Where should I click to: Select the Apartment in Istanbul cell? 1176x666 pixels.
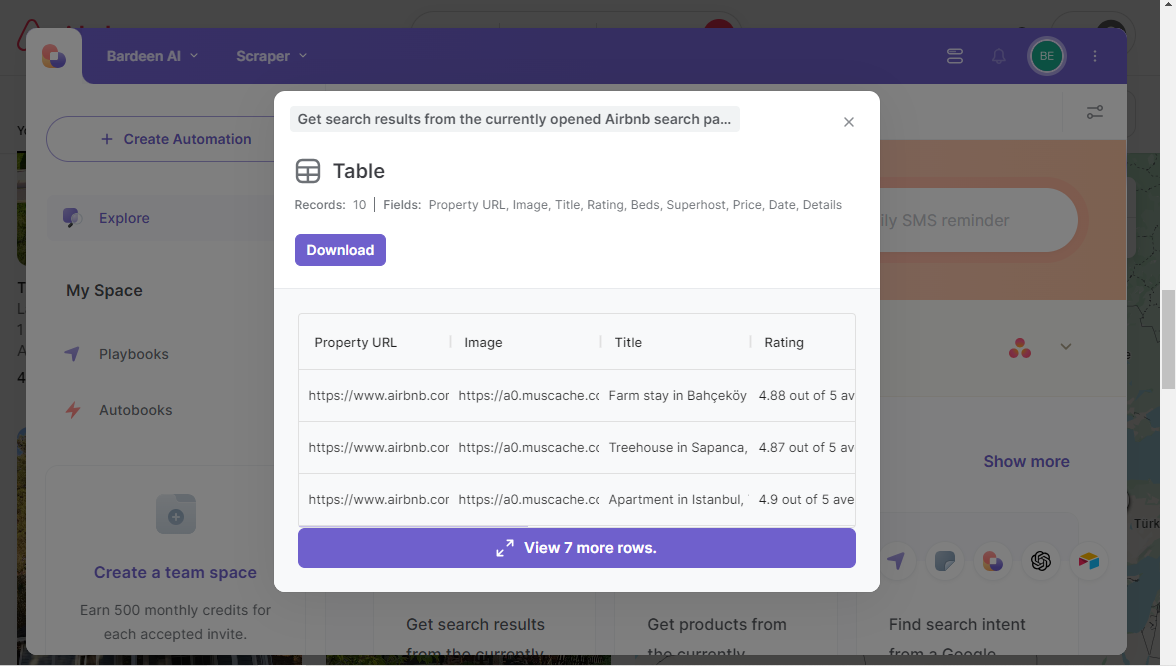coord(677,500)
